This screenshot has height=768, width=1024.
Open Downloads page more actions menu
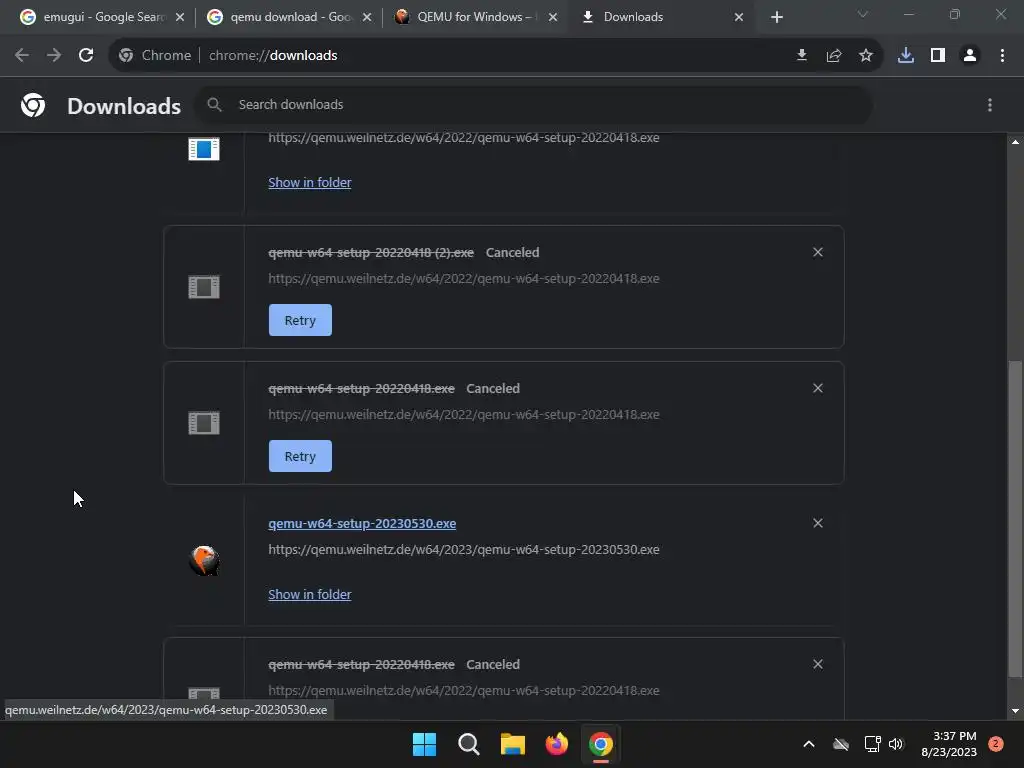(990, 105)
